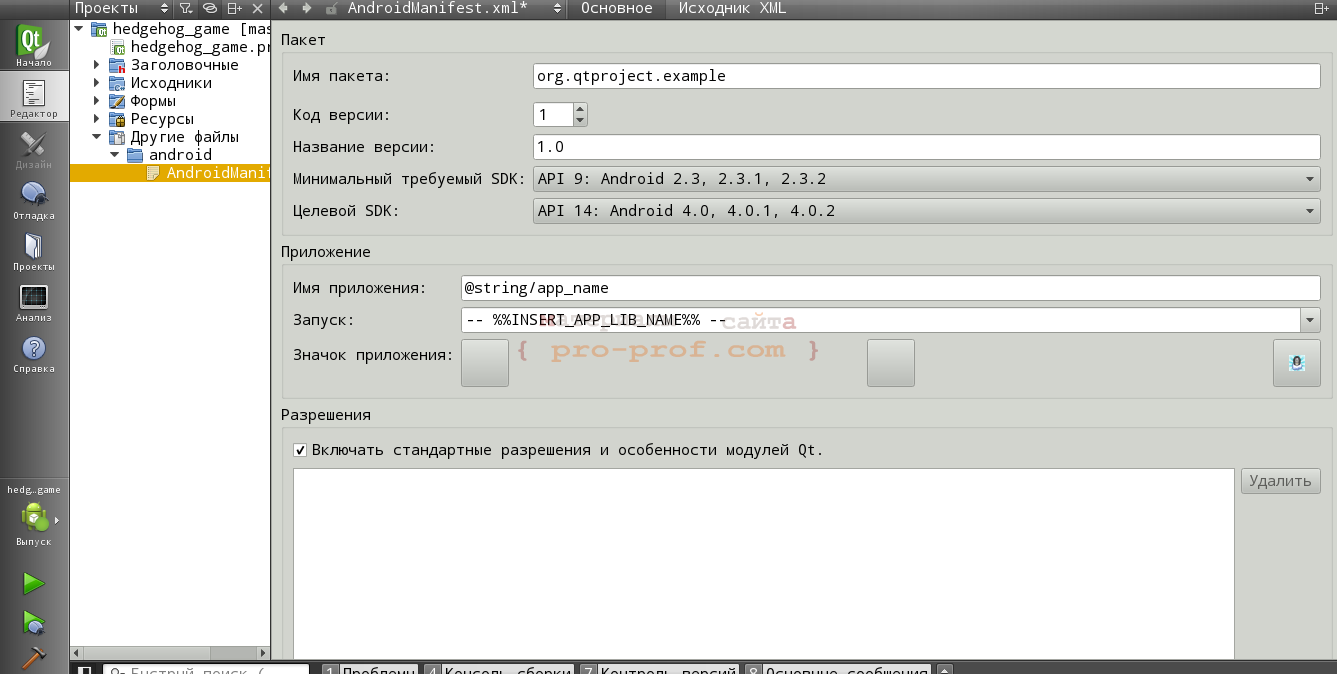Collapse the android folder

115,155
